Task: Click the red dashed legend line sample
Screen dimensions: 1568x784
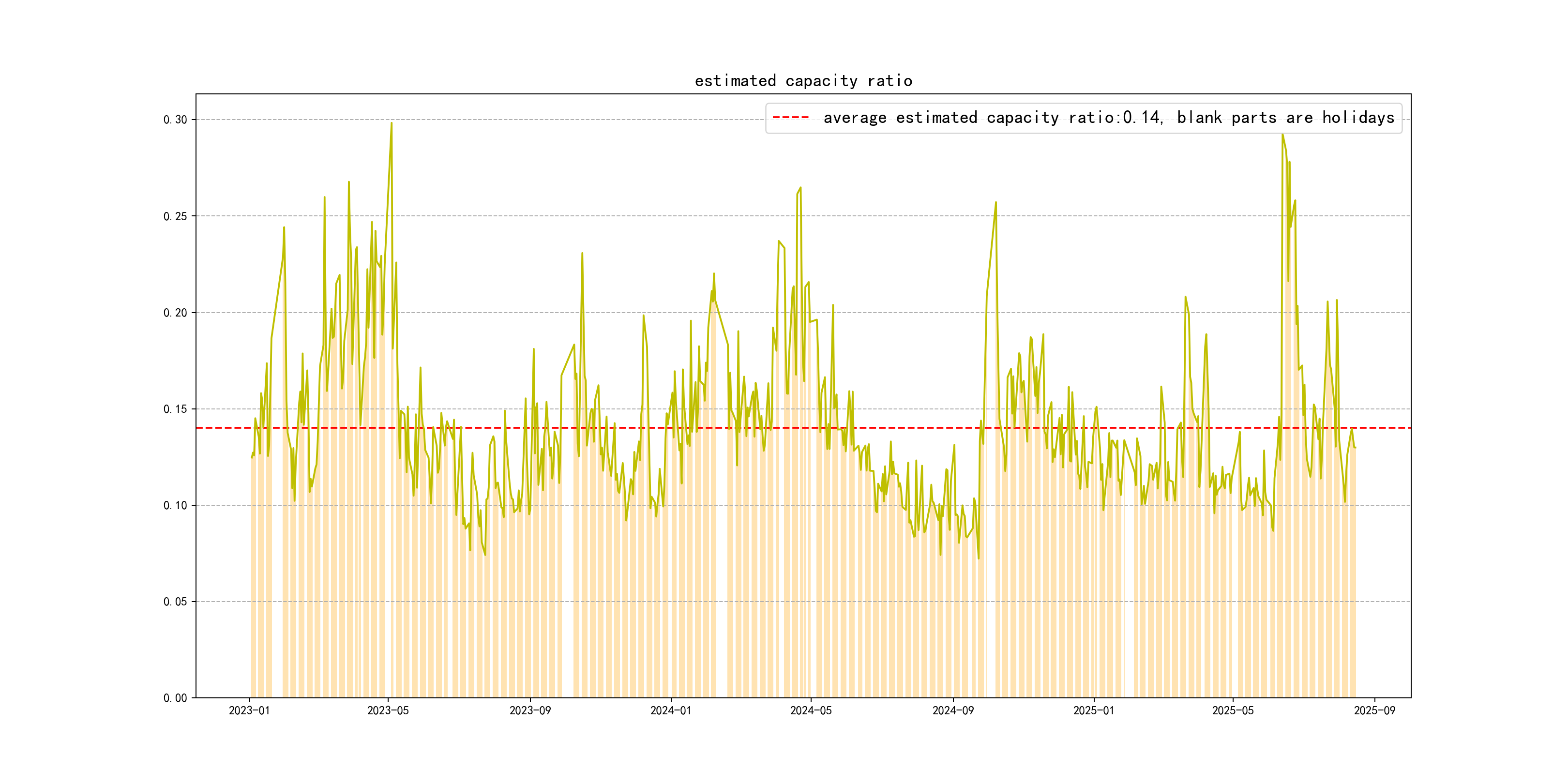Action: click(x=790, y=118)
